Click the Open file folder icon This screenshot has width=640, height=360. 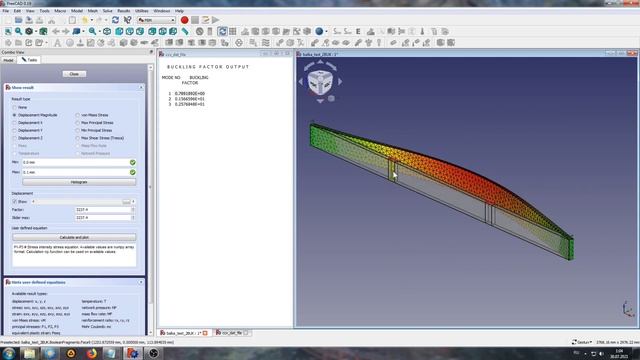point(18,20)
